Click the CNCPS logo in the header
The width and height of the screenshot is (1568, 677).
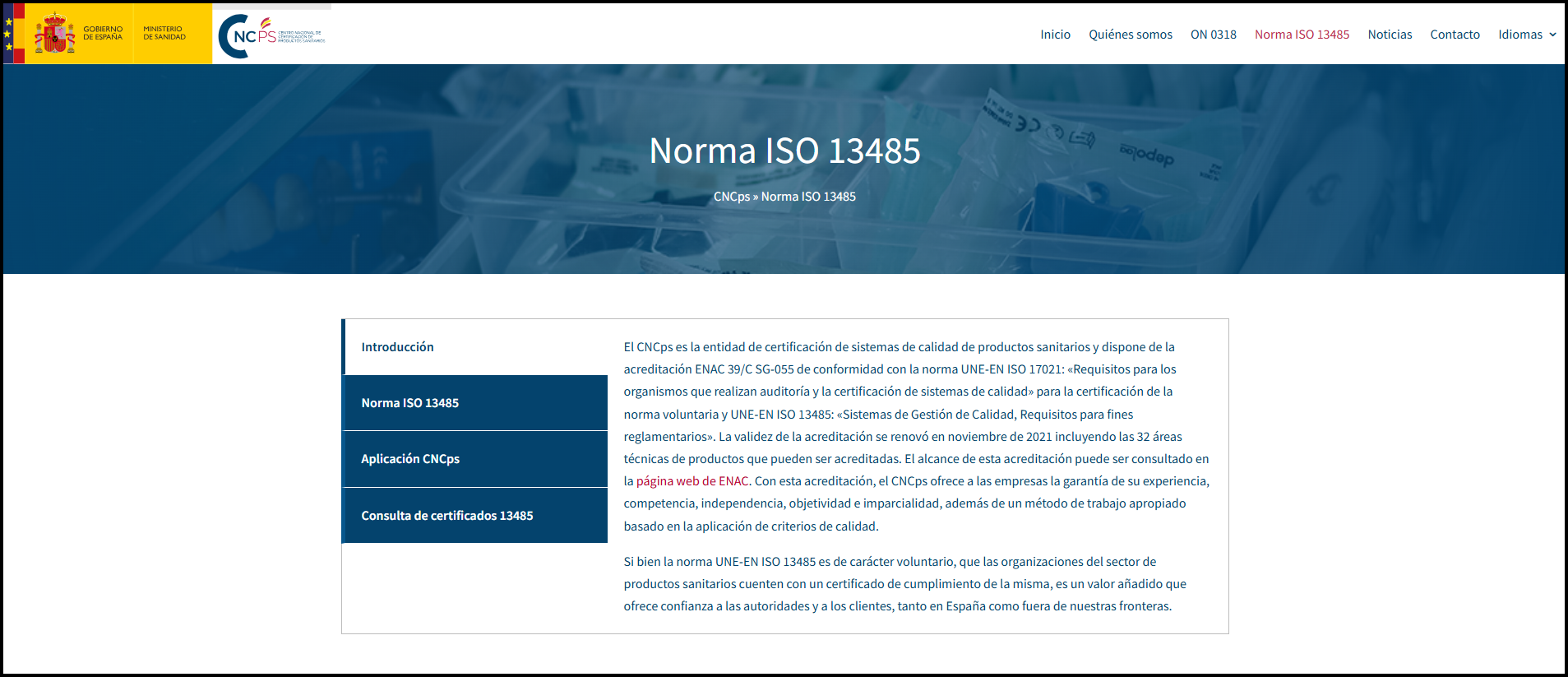272,35
